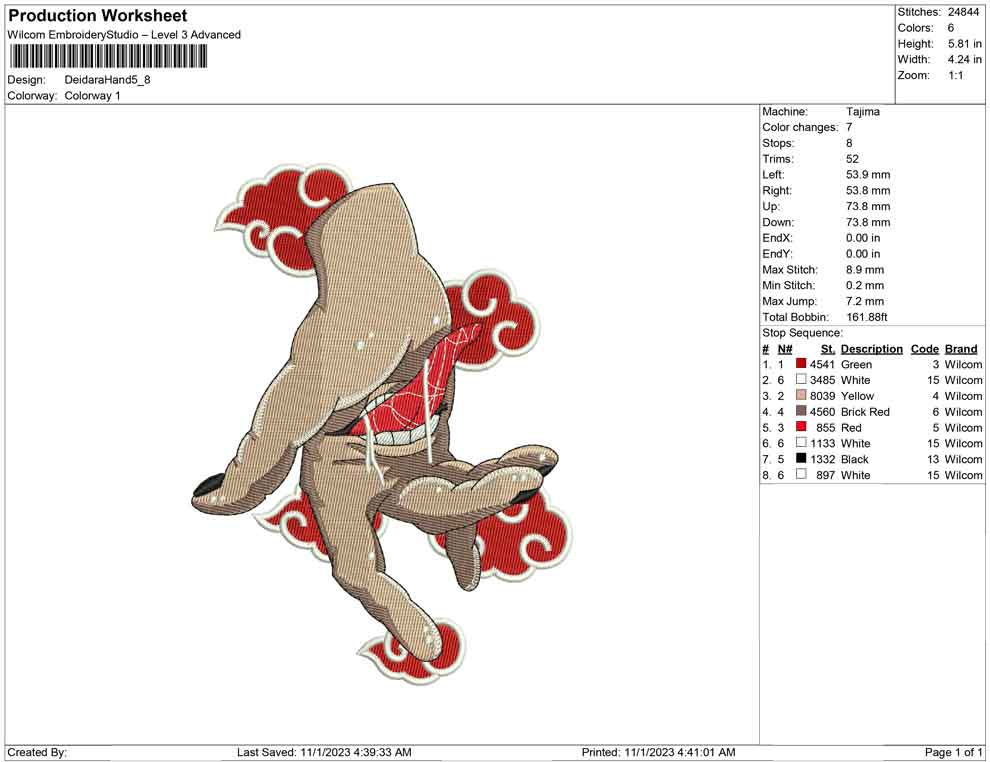Click the "Code" column header

[925, 349]
